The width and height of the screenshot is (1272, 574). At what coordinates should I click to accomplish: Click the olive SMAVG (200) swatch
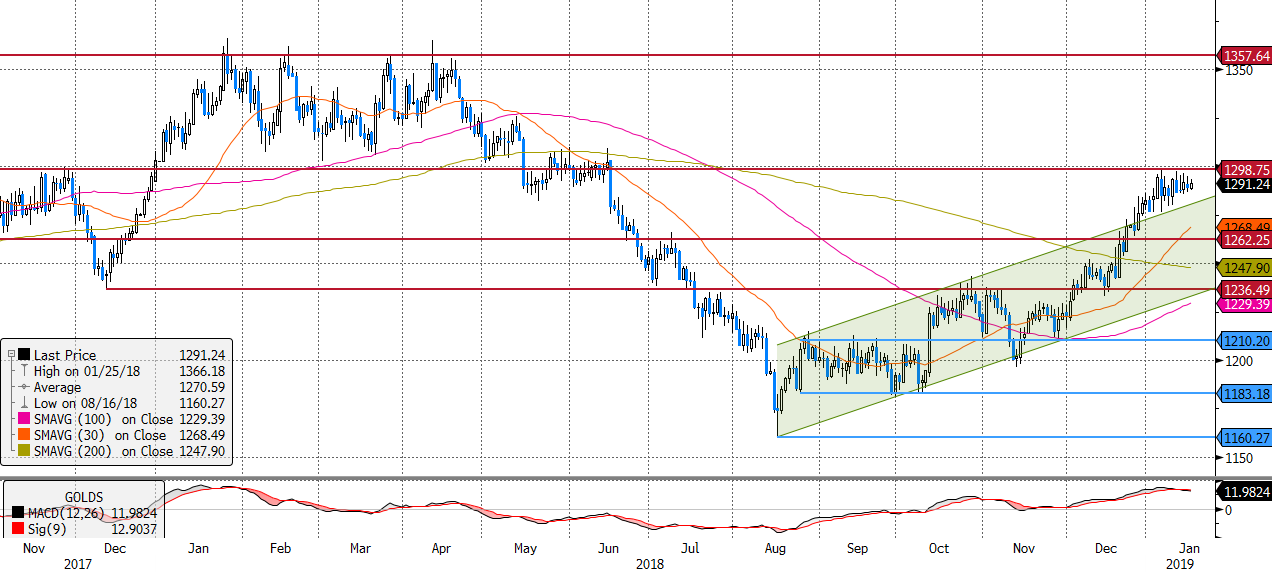click(x=24, y=451)
